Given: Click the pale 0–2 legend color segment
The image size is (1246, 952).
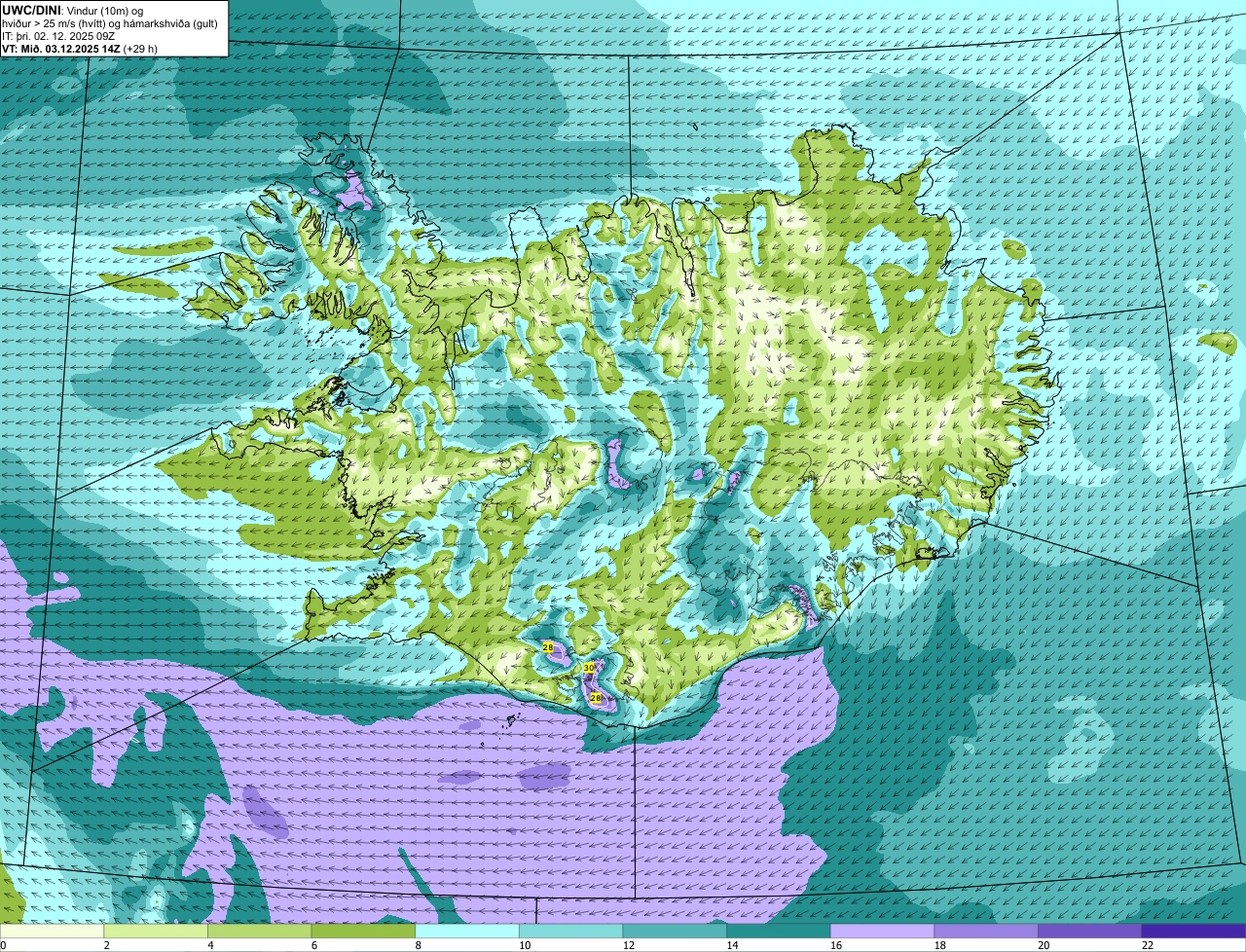Looking at the screenshot, I should pyautogui.click(x=52, y=931).
